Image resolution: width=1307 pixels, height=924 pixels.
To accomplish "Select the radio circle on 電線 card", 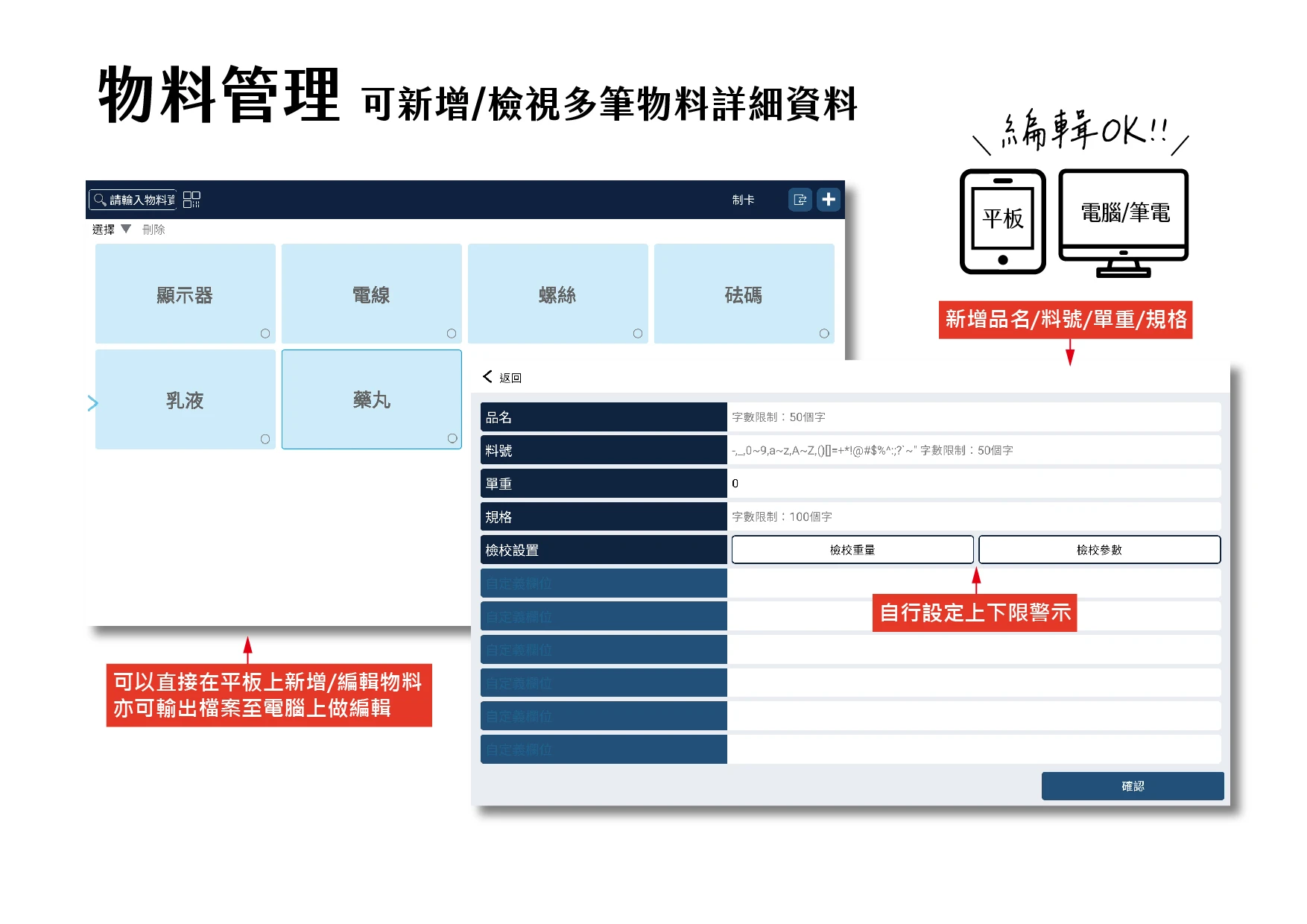I will pos(452,334).
